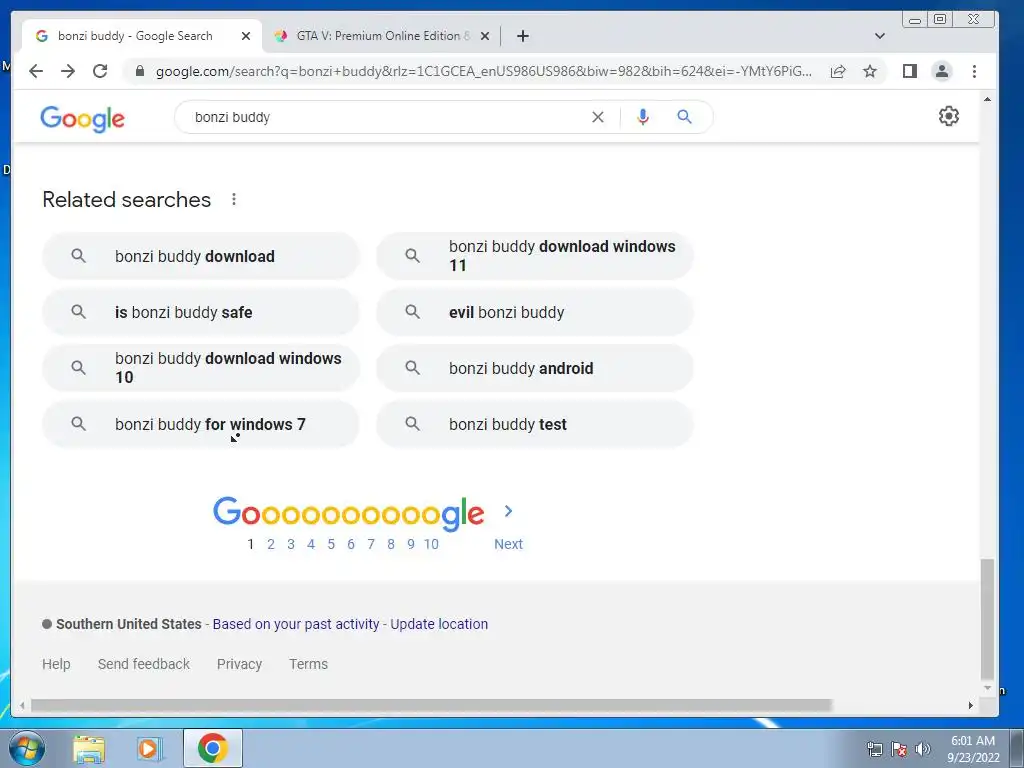This screenshot has width=1024, height=768.
Task: Open the Privacy footer link
Action: [x=239, y=664]
